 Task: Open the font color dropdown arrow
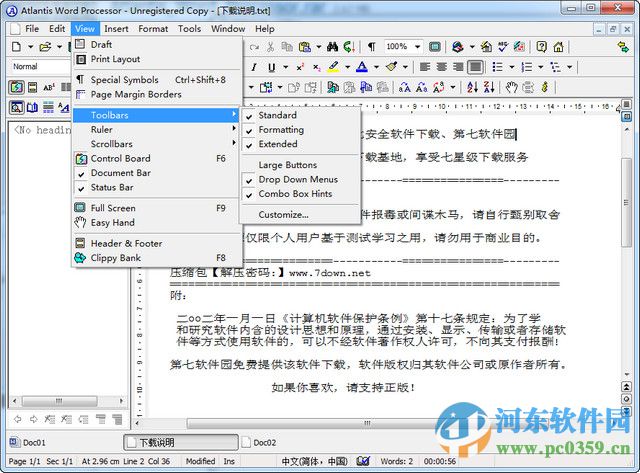tap(376, 67)
